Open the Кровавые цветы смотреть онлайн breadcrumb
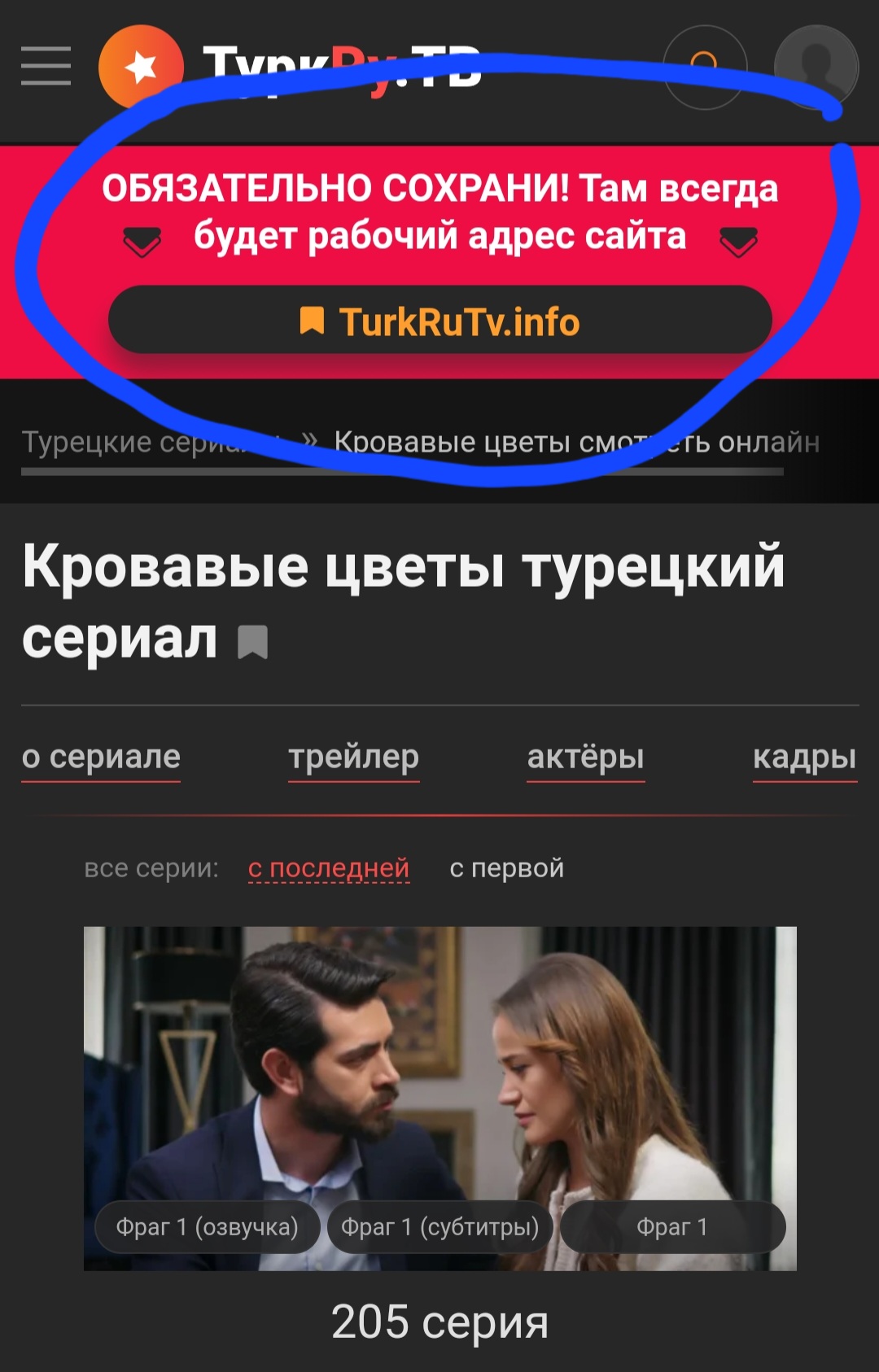The image size is (879, 1372). (x=576, y=442)
